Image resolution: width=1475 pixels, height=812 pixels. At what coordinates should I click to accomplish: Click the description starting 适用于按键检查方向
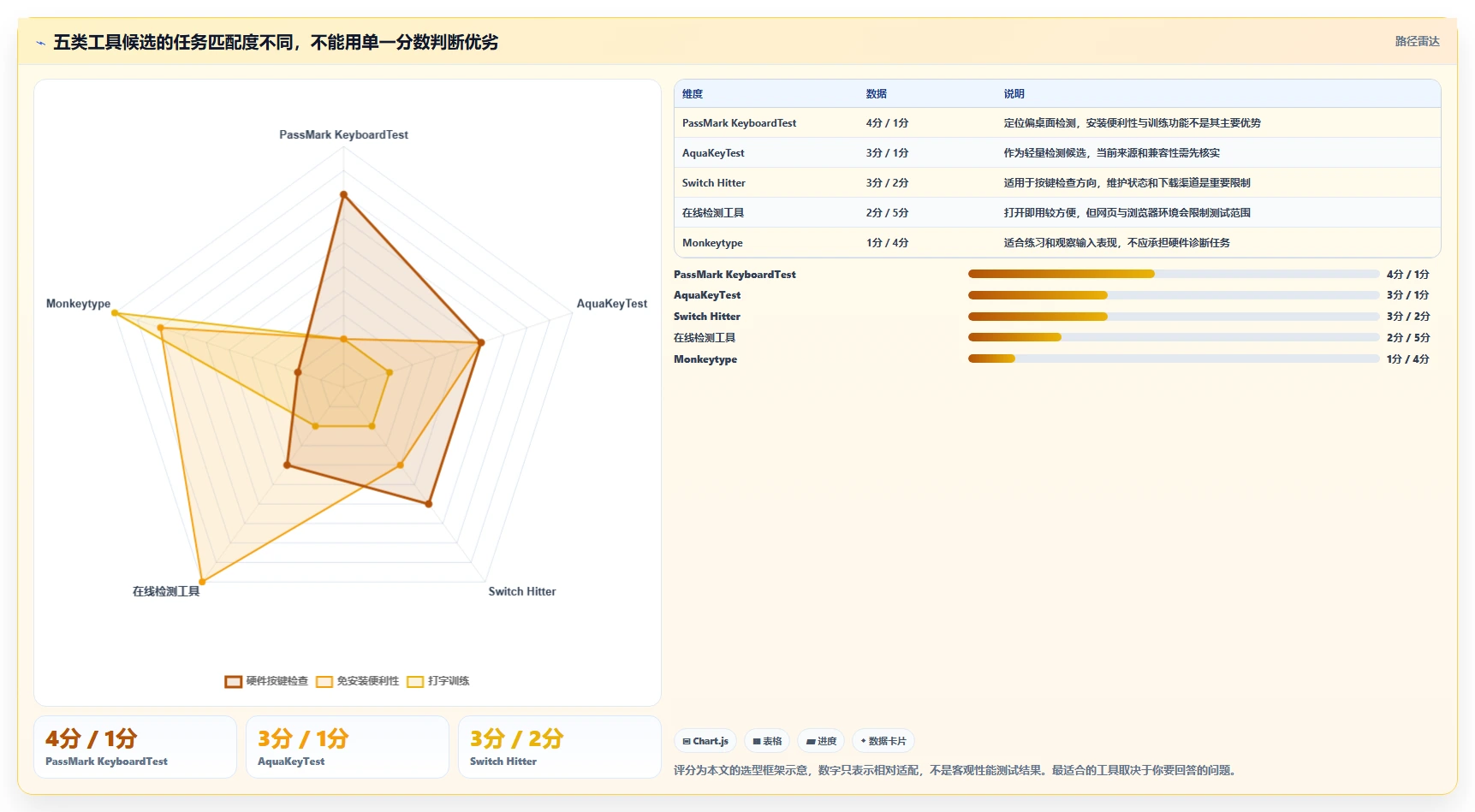point(1127,183)
